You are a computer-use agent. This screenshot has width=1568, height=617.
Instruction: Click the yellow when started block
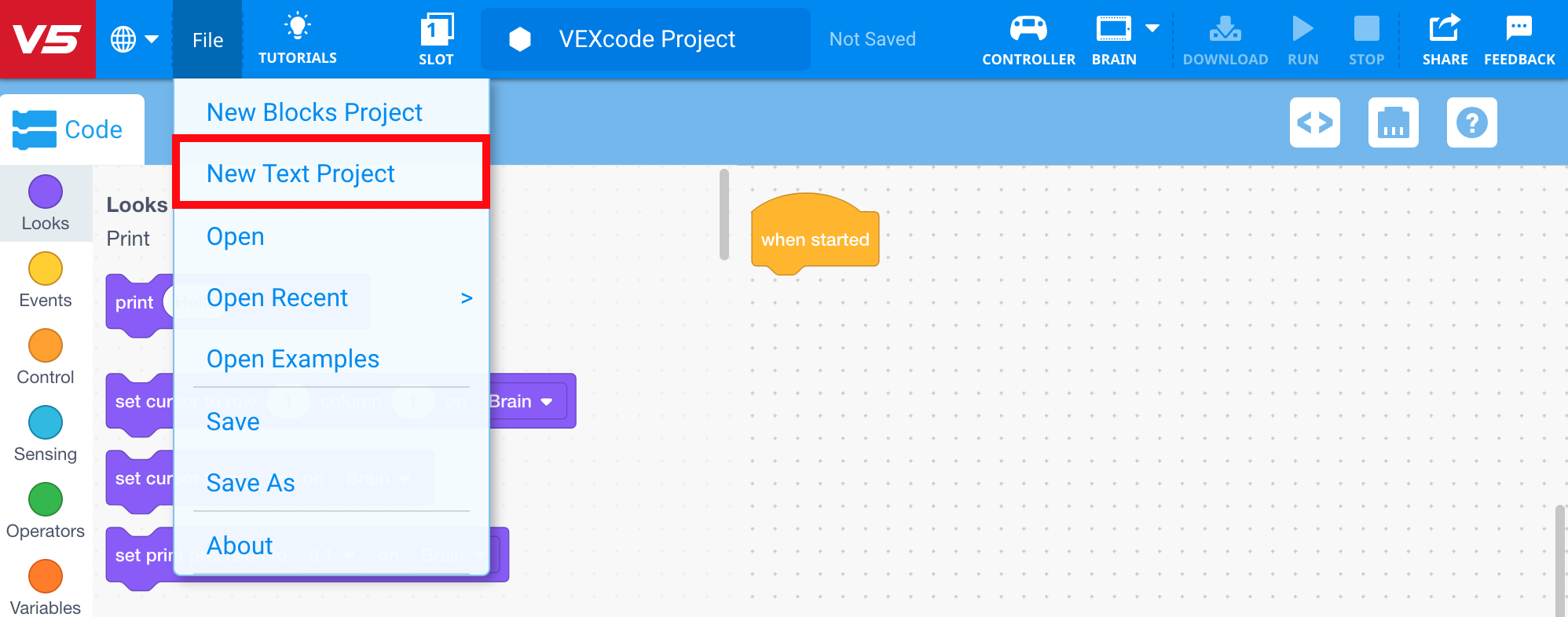(x=815, y=239)
